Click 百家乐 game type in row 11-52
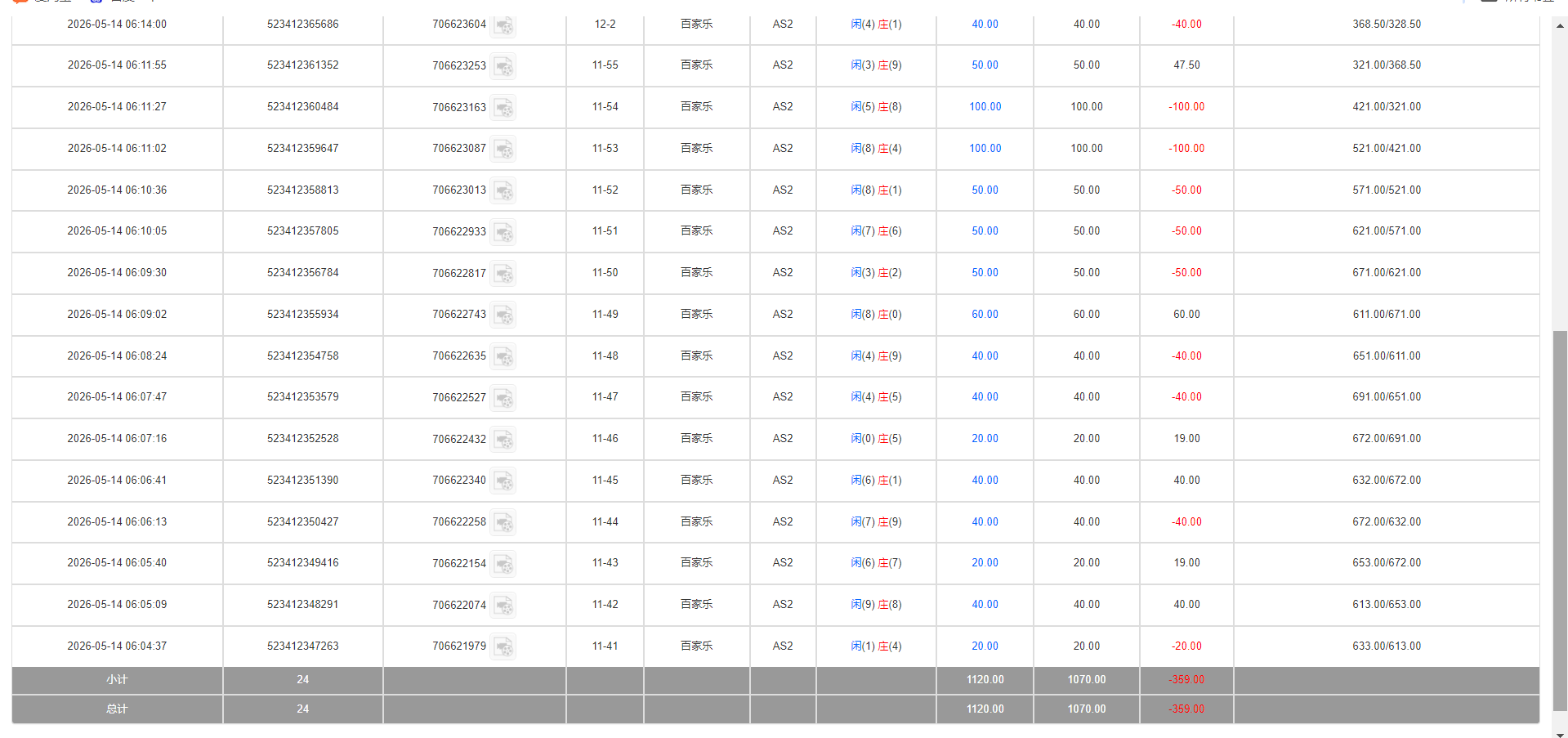 coord(696,190)
